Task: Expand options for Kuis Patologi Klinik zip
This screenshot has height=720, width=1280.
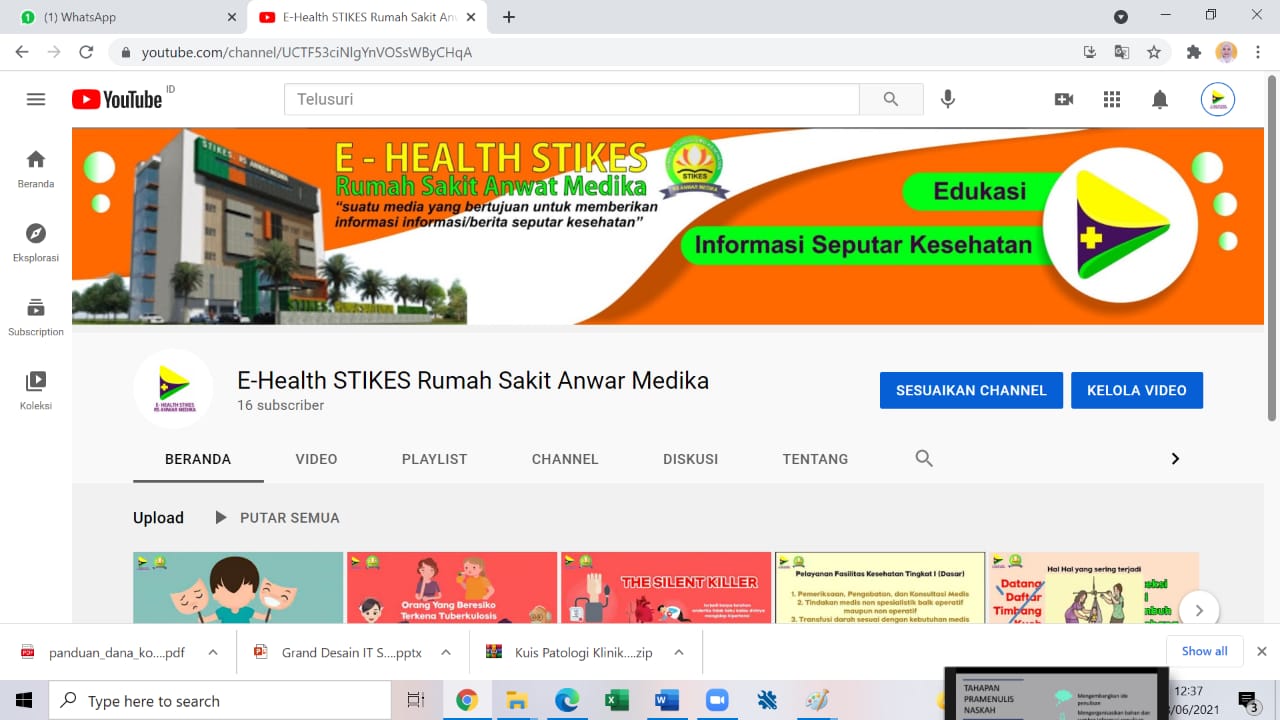Action: click(x=678, y=652)
